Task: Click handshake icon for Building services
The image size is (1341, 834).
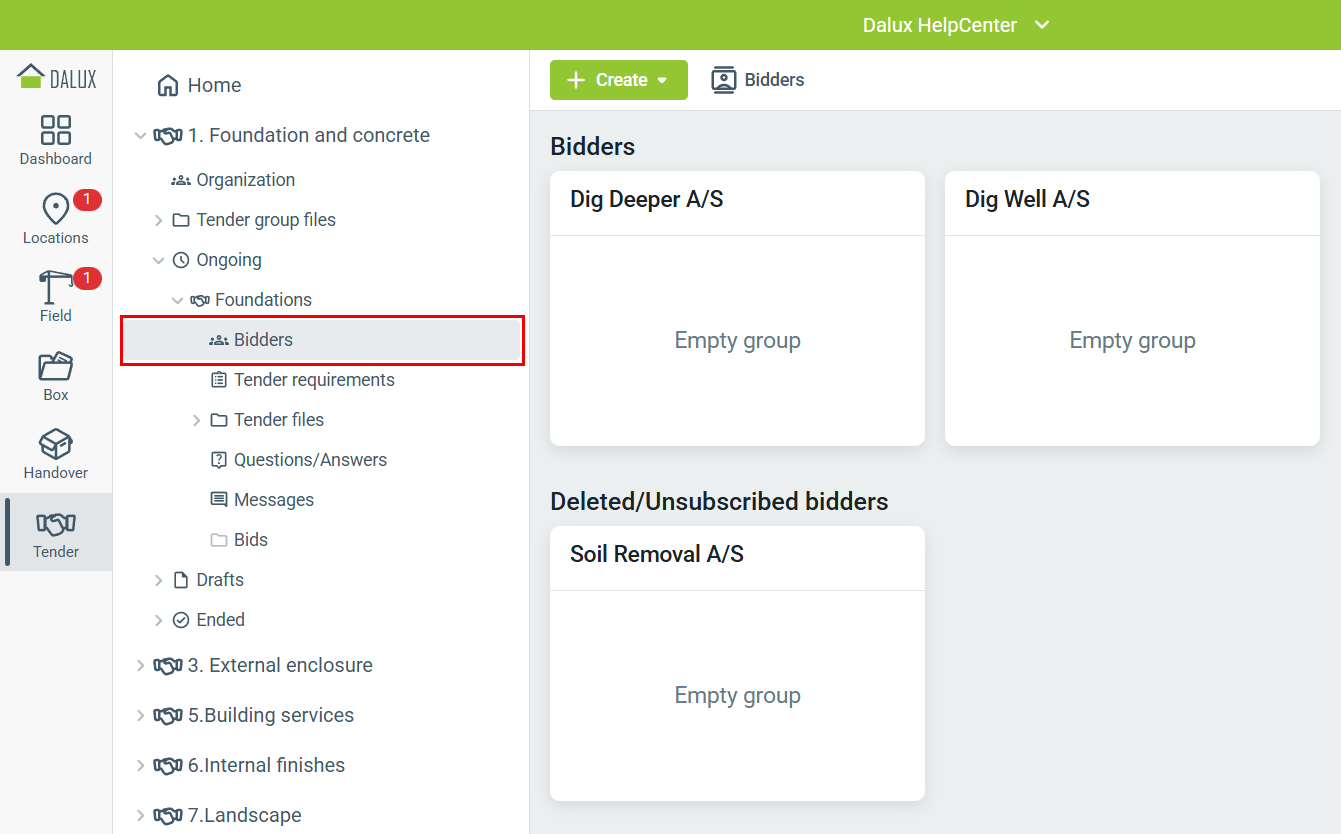Action: click(x=168, y=715)
